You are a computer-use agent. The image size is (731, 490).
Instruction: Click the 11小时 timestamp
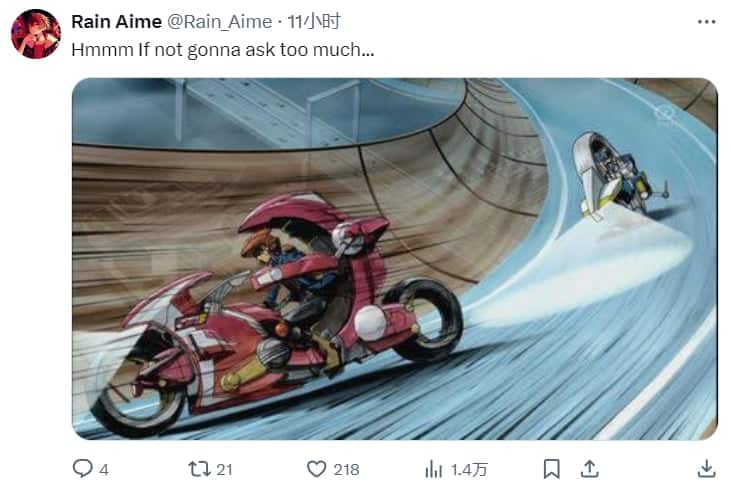314,21
